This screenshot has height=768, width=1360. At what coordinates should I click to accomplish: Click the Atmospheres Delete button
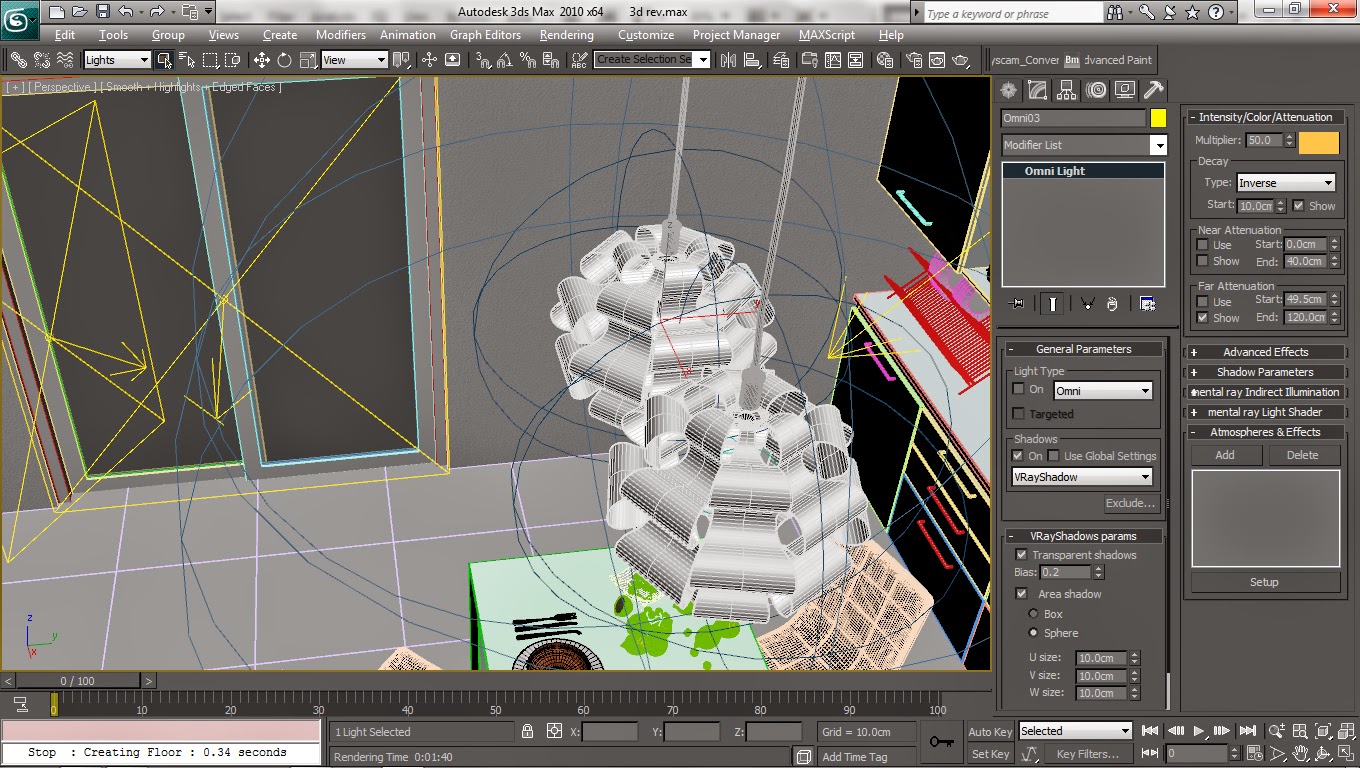click(1302, 455)
